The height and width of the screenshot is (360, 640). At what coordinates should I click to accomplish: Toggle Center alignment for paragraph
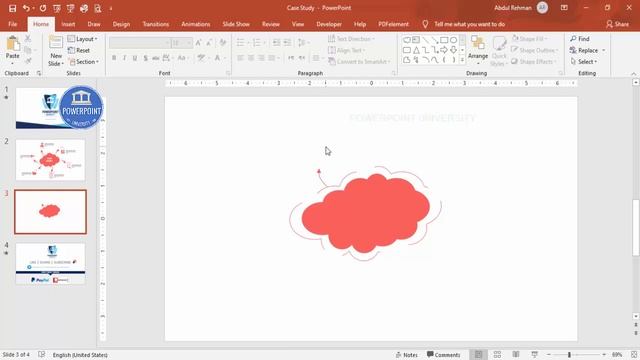(x=251, y=58)
